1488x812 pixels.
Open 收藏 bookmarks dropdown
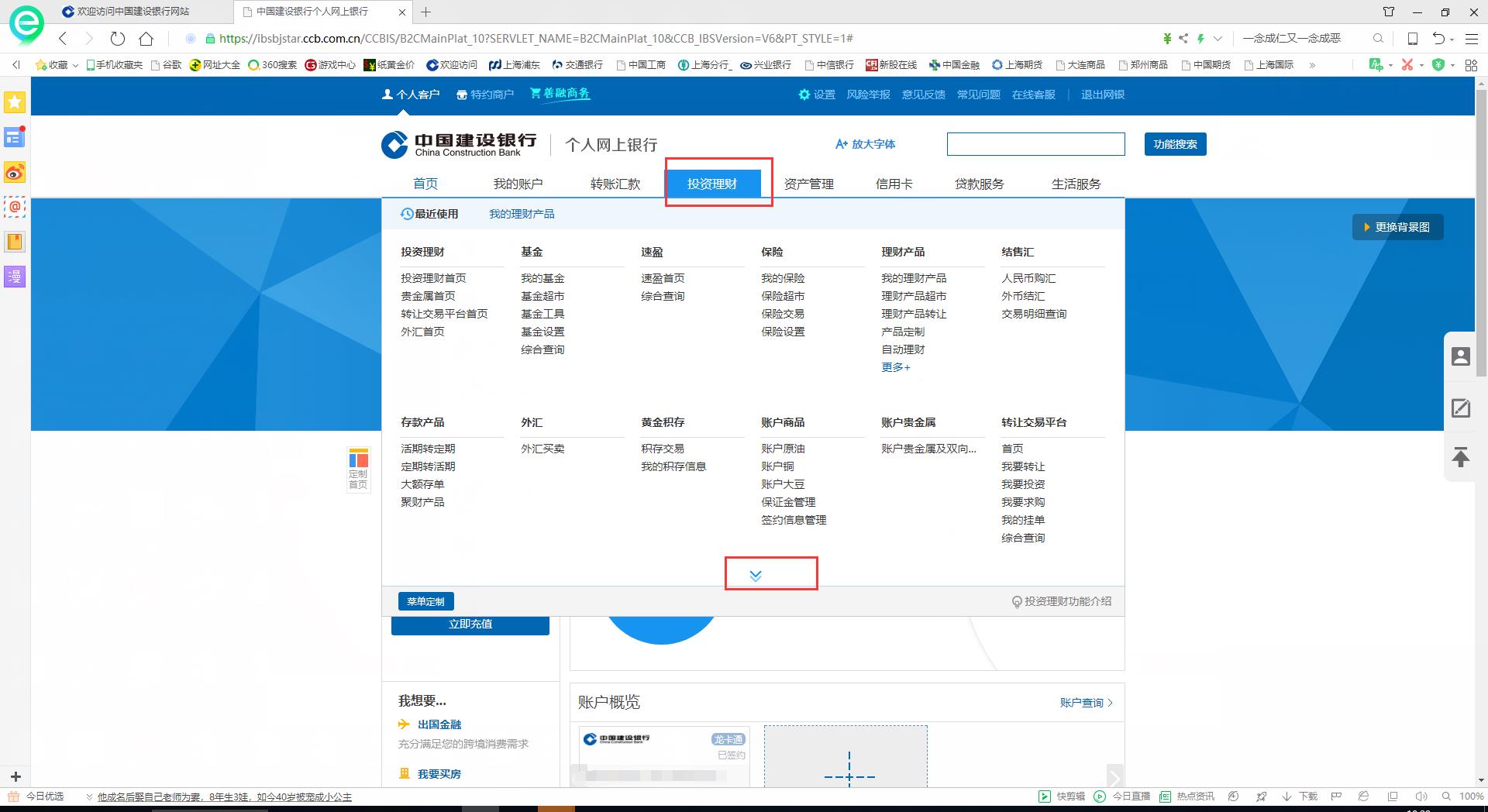click(x=57, y=65)
